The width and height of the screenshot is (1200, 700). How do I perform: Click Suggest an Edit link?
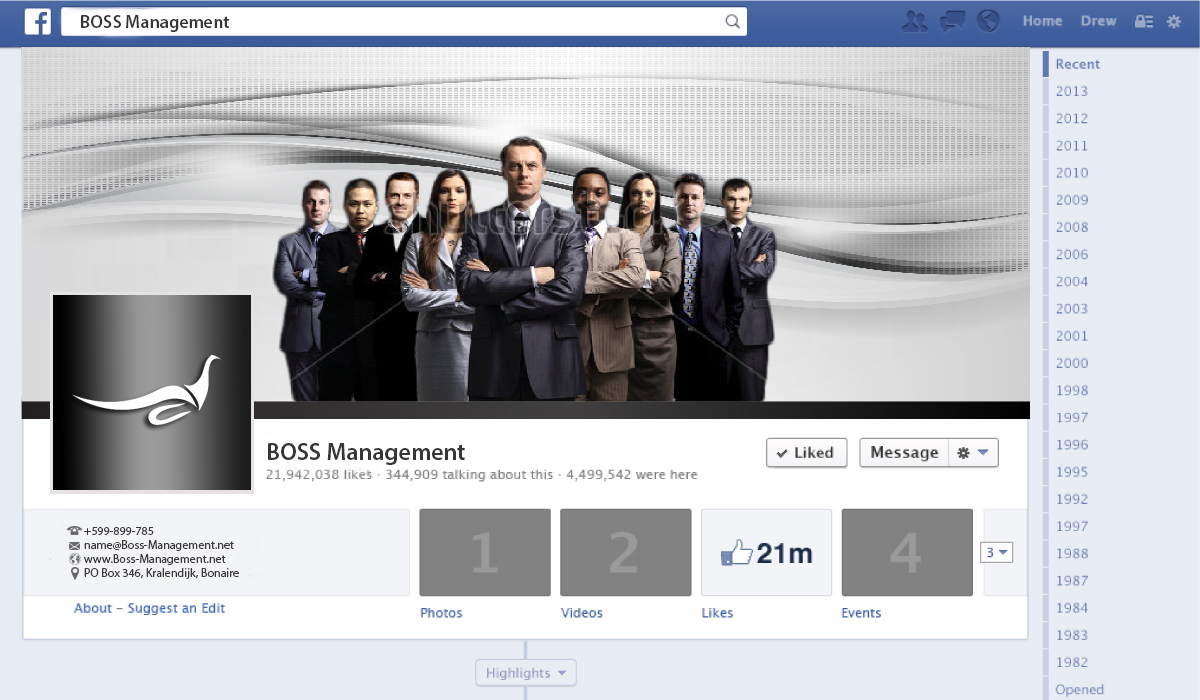tap(177, 608)
